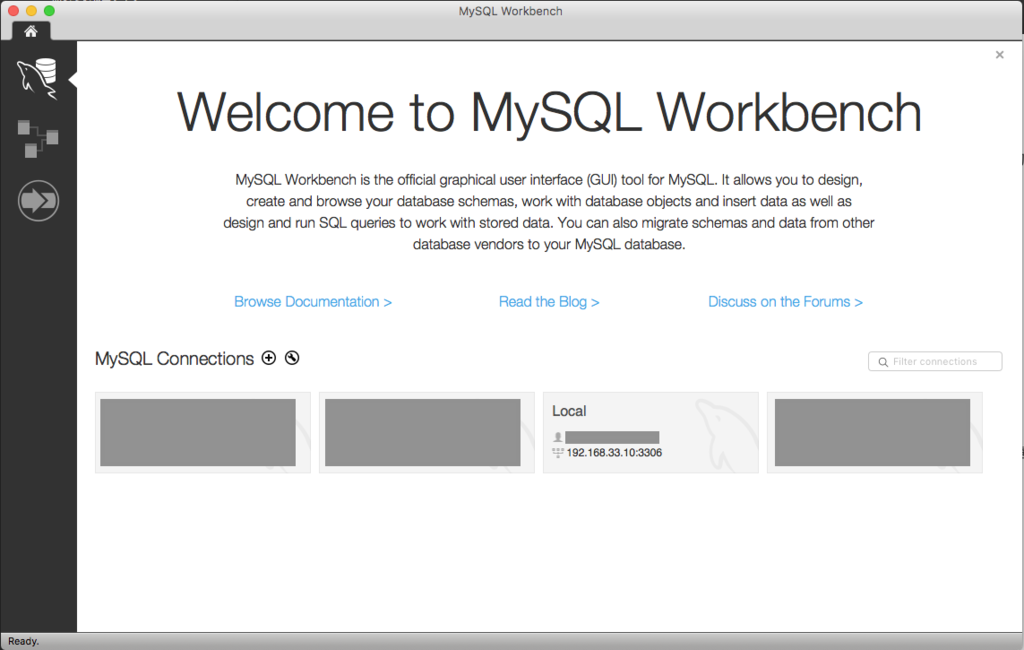Minimize the window with the yellow button
This screenshot has height=650, width=1024.
[31, 10]
